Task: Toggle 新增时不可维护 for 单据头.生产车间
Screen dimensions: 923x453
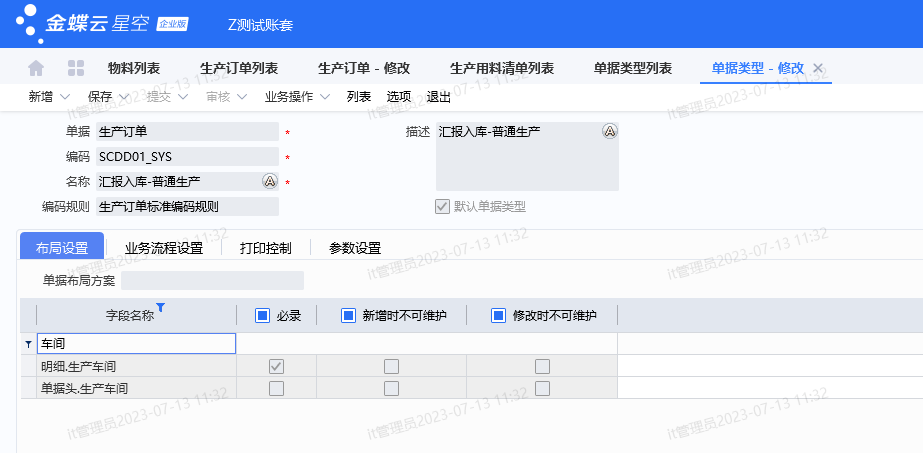Action: [391, 388]
